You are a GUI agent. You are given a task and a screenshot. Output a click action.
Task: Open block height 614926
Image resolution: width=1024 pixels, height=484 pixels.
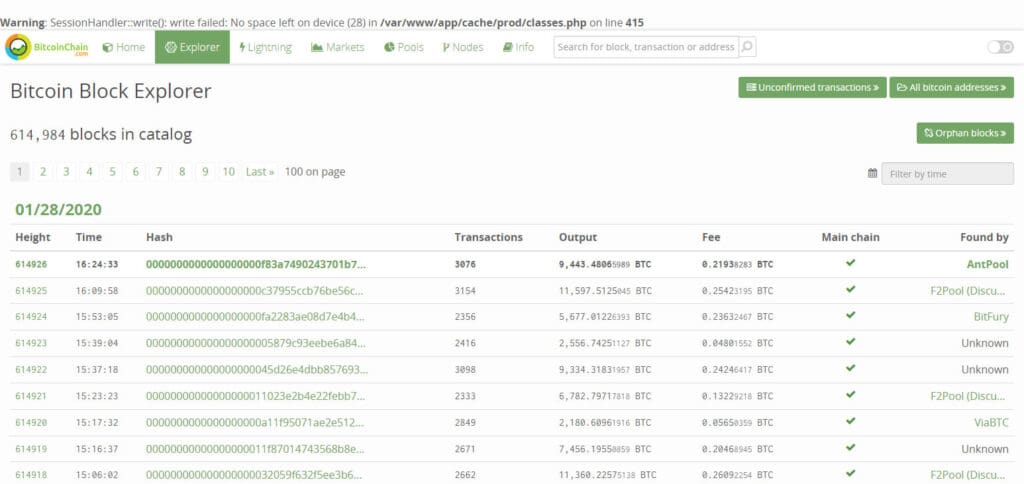31,265
